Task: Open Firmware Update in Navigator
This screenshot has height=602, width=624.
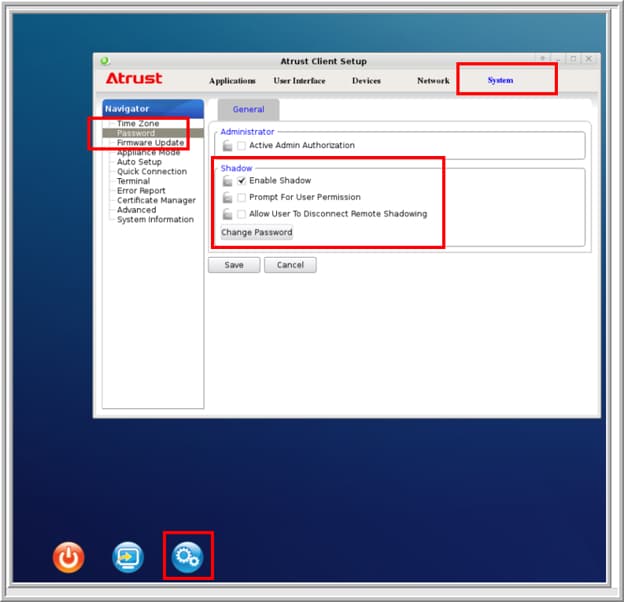Action: tap(150, 143)
